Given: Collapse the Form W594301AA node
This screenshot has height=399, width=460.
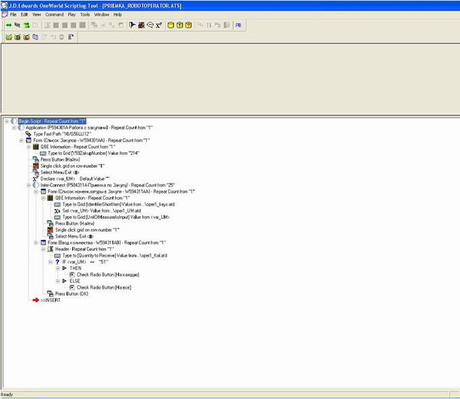Looking at the screenshot, I should pos(21,140).
